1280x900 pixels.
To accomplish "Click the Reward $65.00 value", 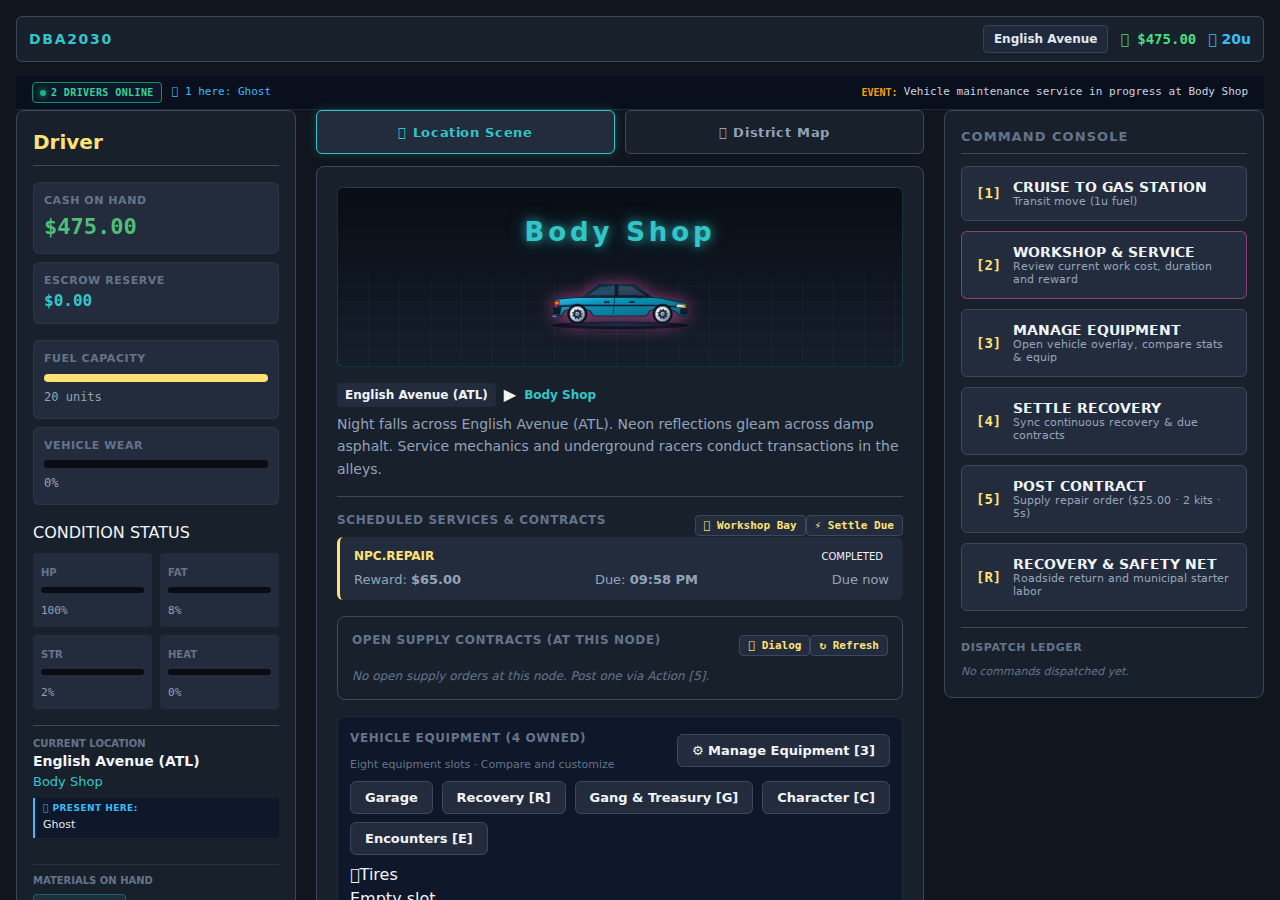I will pyautogui.click(x=436, y=579).
